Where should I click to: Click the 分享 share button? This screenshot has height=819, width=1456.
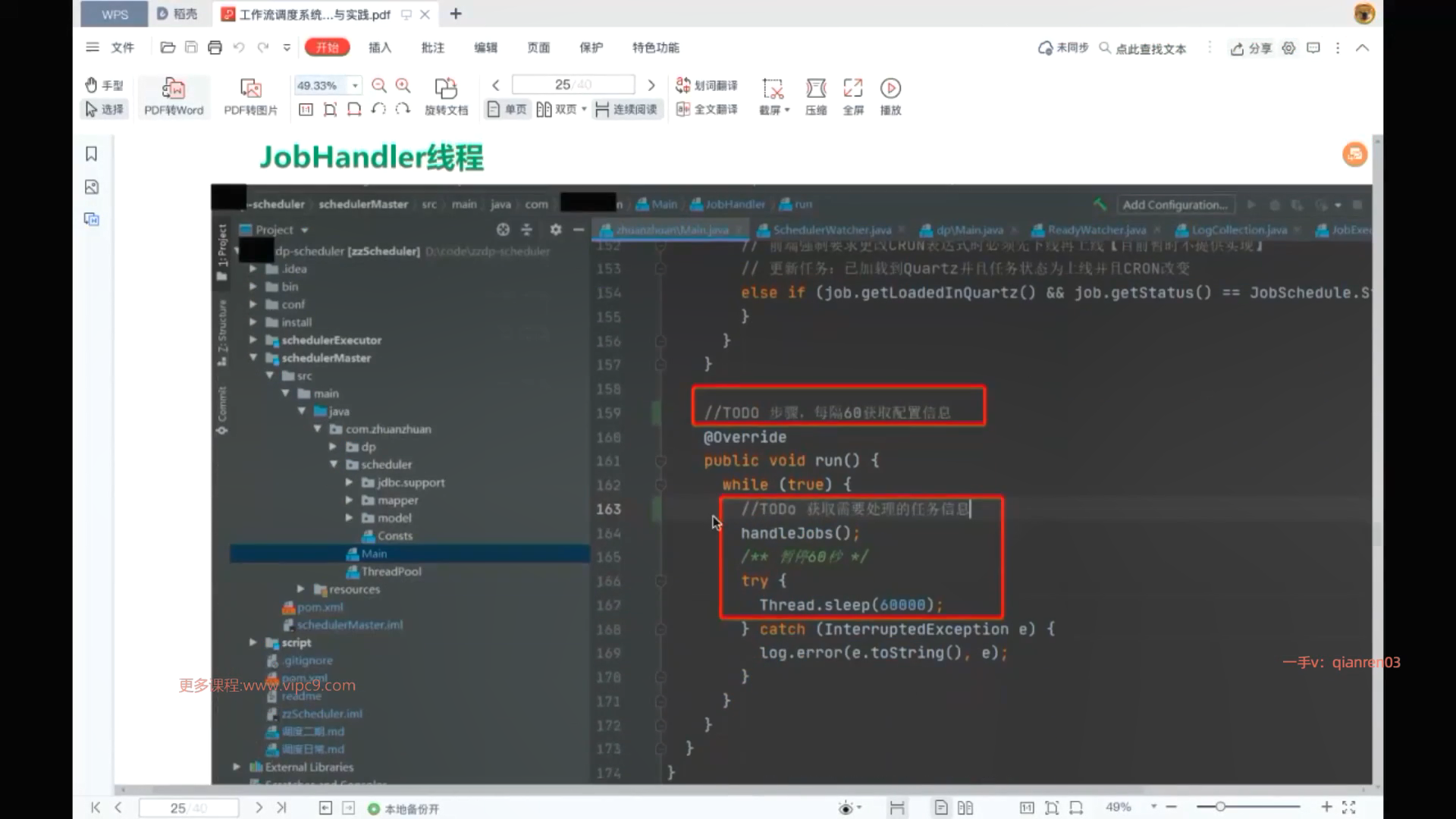click(x=1250, y=49)
